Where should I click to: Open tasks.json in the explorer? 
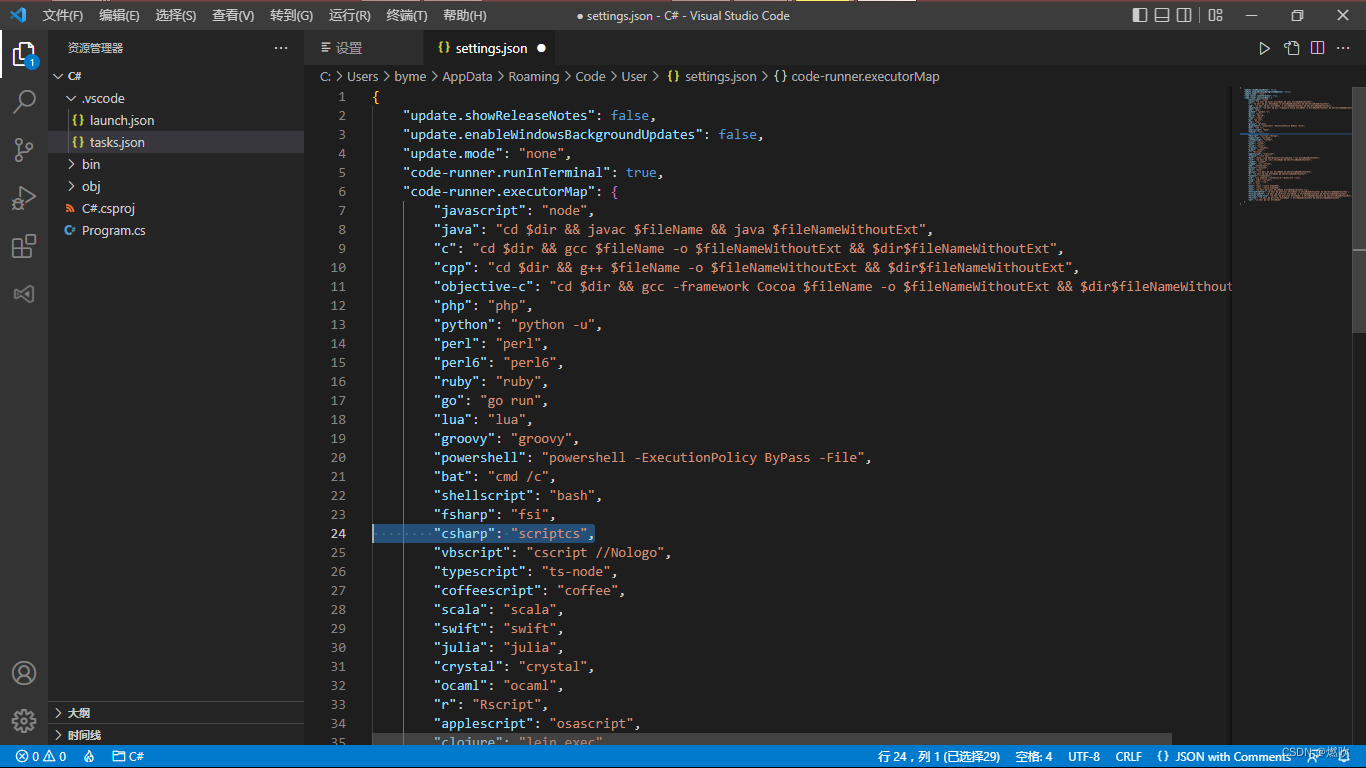(176, 142)
